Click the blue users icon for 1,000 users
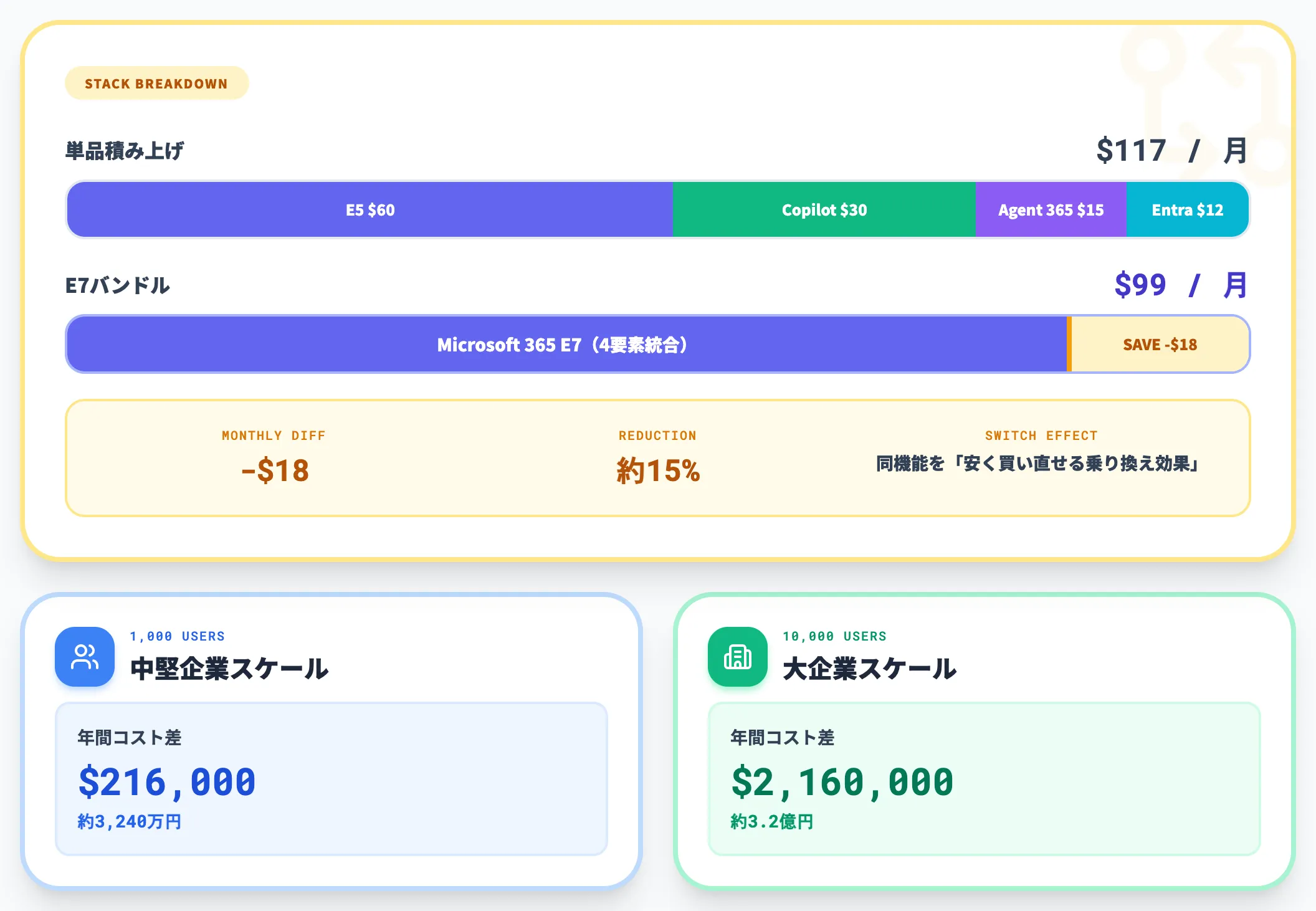 (85, 657)
